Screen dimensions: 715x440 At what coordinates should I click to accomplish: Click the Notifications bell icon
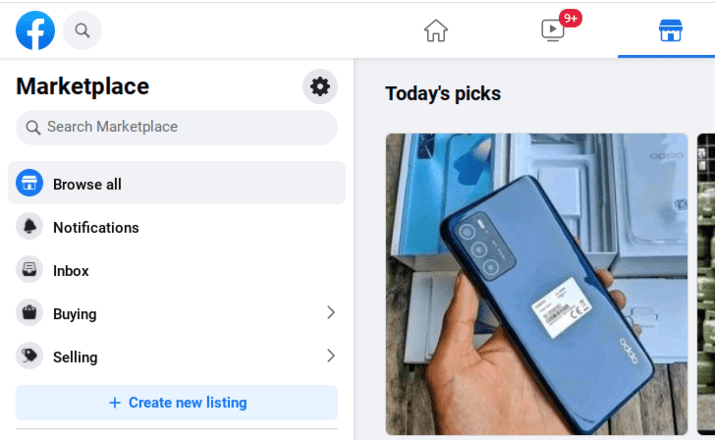[x=30, y=226]
